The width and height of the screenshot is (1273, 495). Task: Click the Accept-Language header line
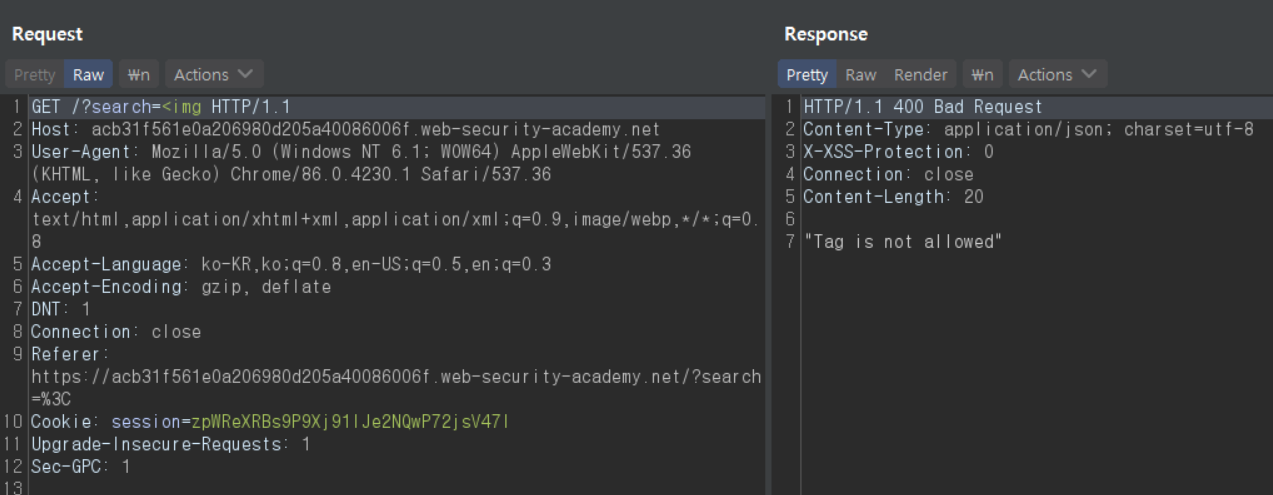(290, 265)
